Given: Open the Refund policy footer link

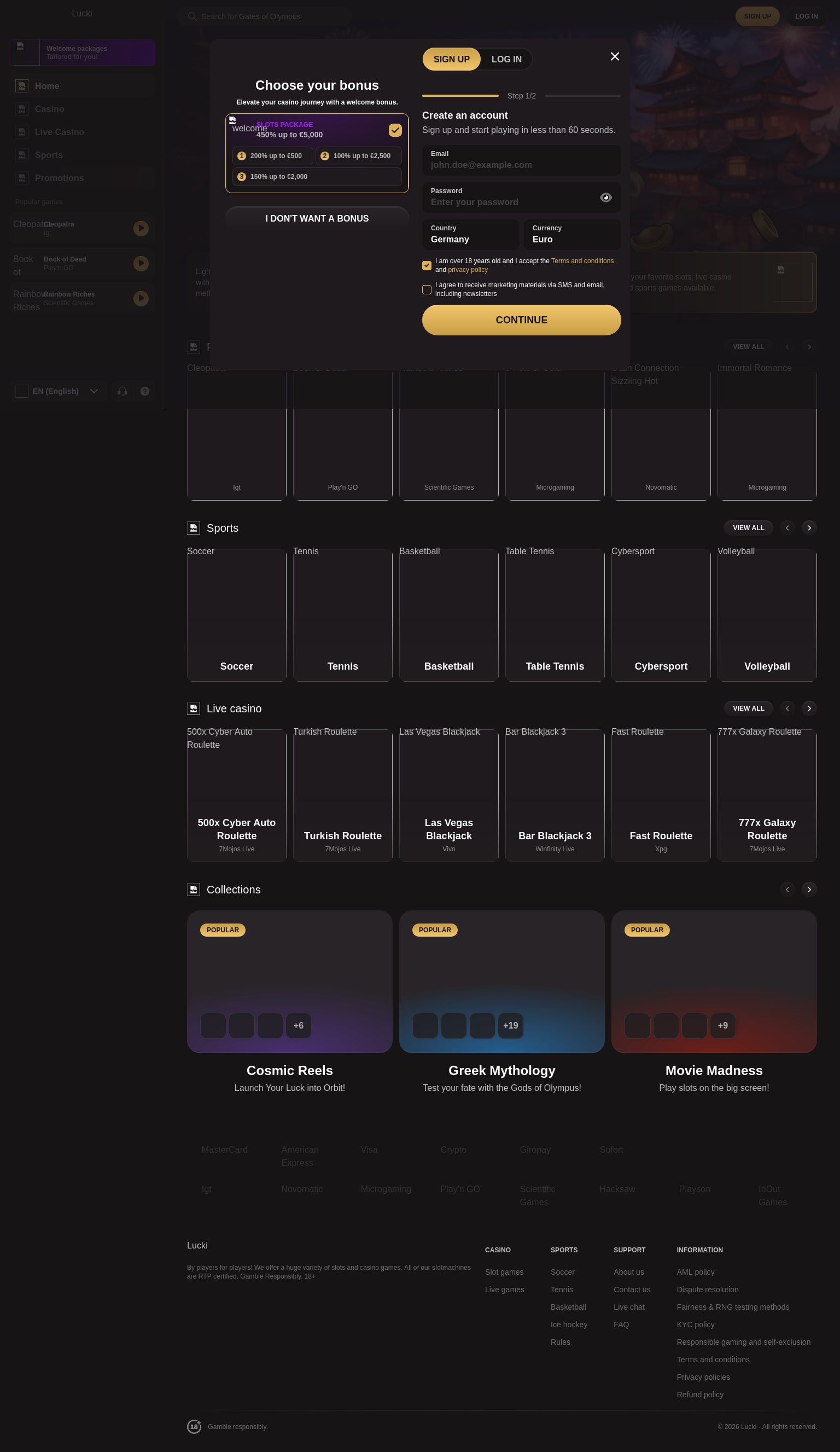Looking at the screenshot, I should [x=700, y=1395].
